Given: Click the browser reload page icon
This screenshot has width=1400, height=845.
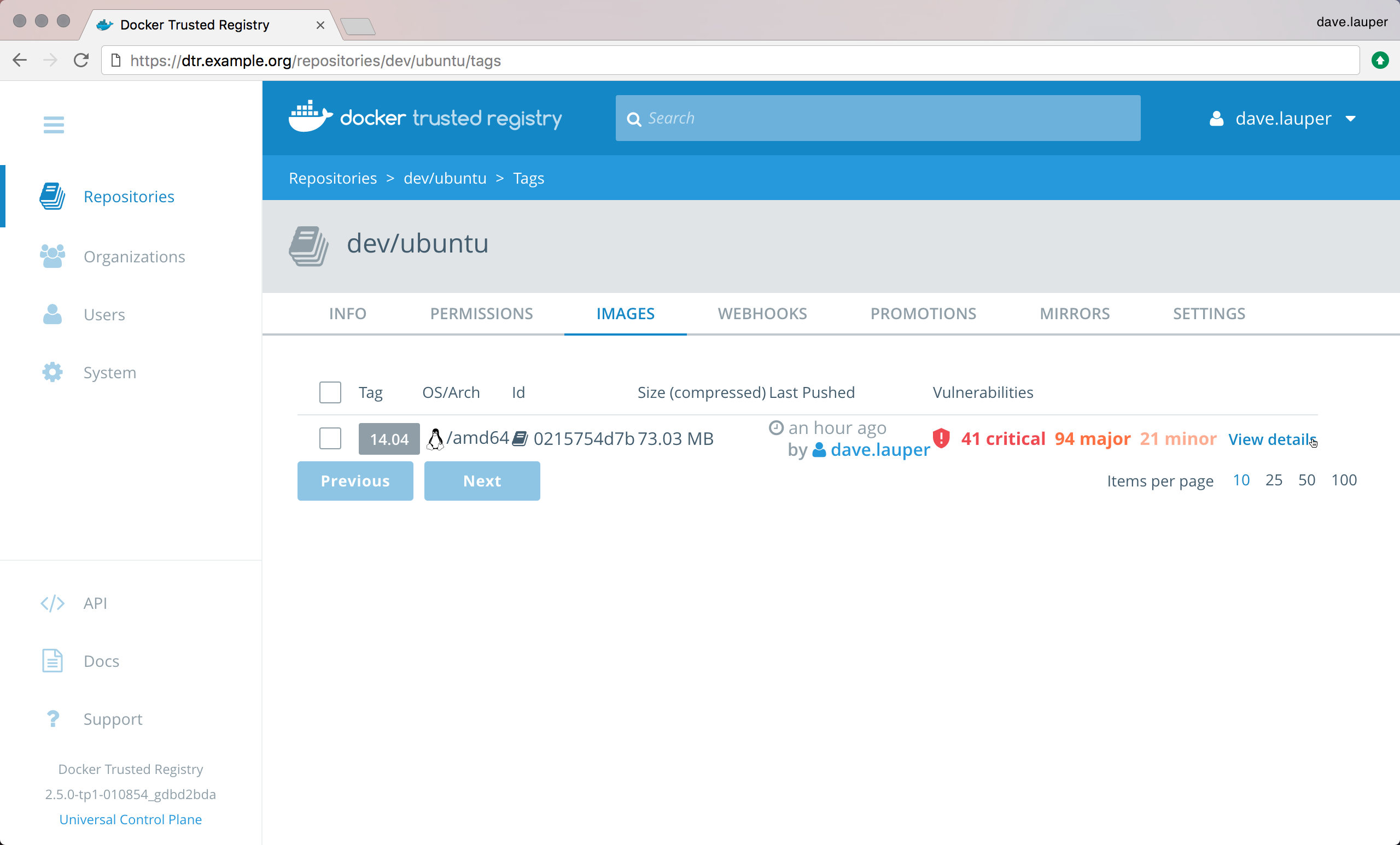Looking at the screenshot, I should (x=81, y=60).
